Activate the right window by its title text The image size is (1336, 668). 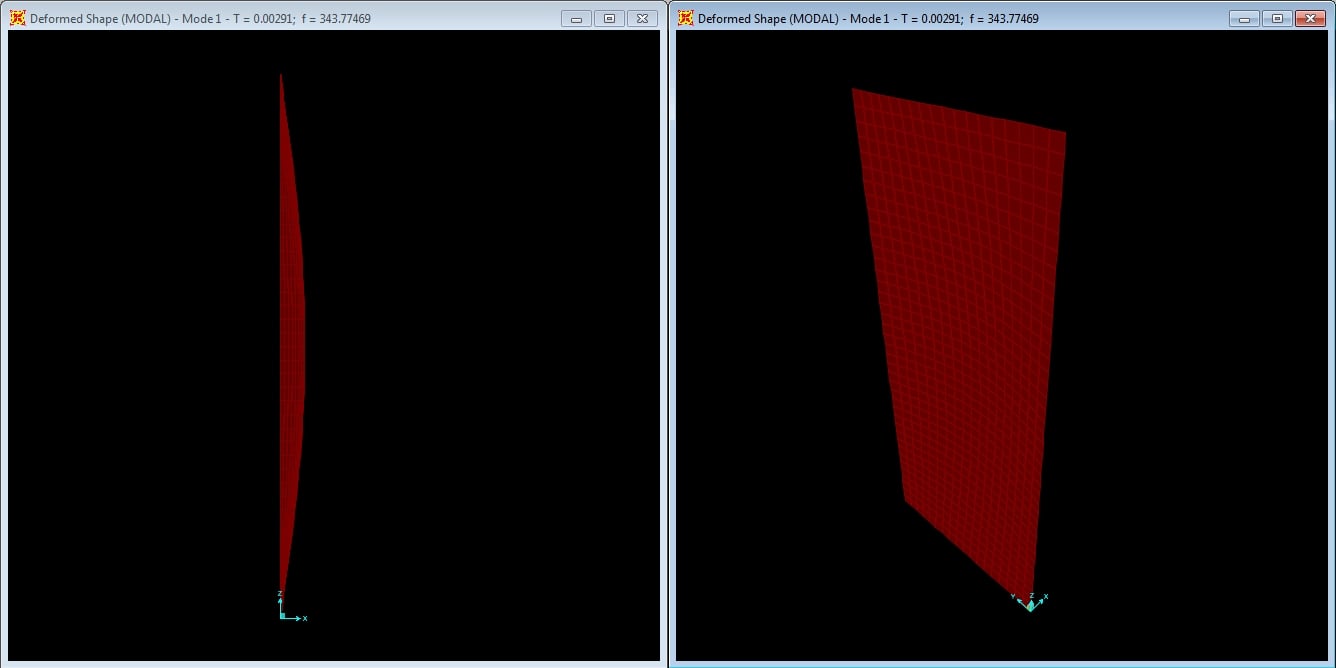click(x=868, y=19)
